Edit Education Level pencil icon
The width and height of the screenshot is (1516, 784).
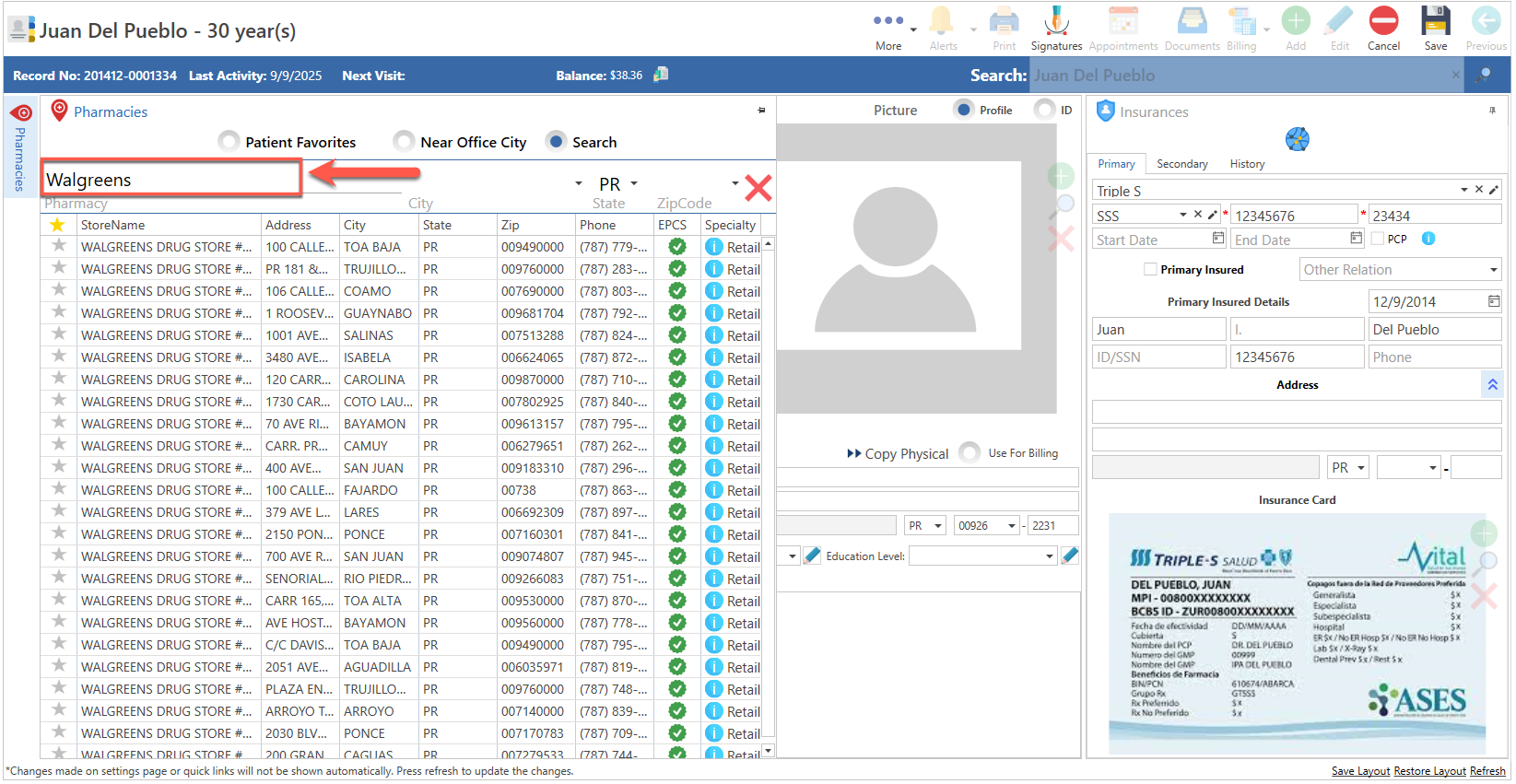[1070, 556]
